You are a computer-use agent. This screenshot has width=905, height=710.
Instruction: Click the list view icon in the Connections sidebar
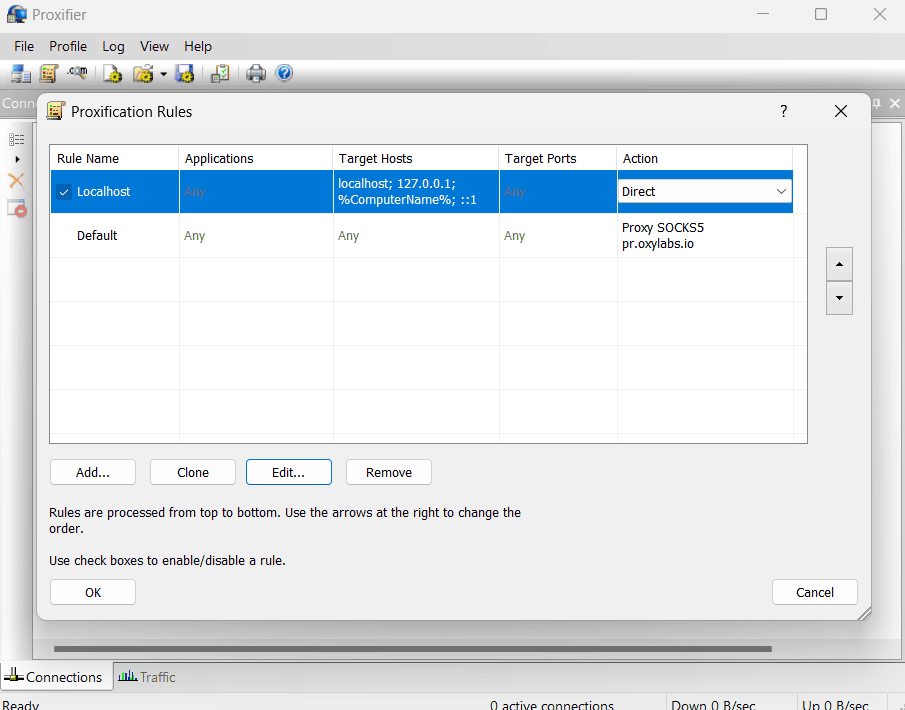coord(16,139)
